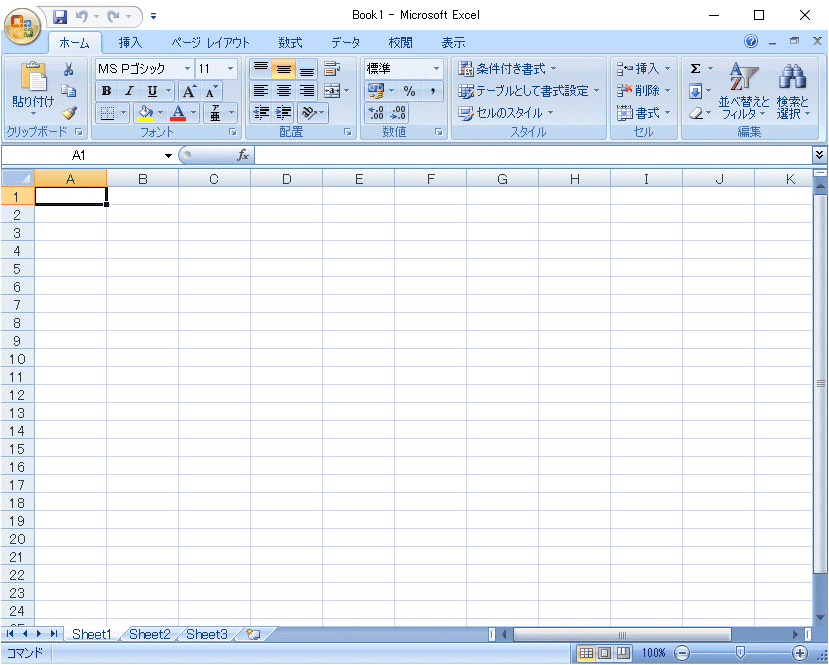Click the 貼り付け paste button
829x665 pixels.
33,88
